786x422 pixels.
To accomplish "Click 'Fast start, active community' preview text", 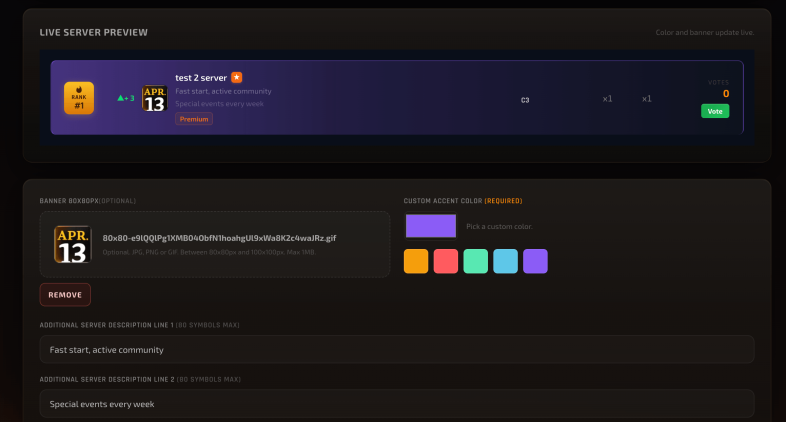I will tap(223, 91).
